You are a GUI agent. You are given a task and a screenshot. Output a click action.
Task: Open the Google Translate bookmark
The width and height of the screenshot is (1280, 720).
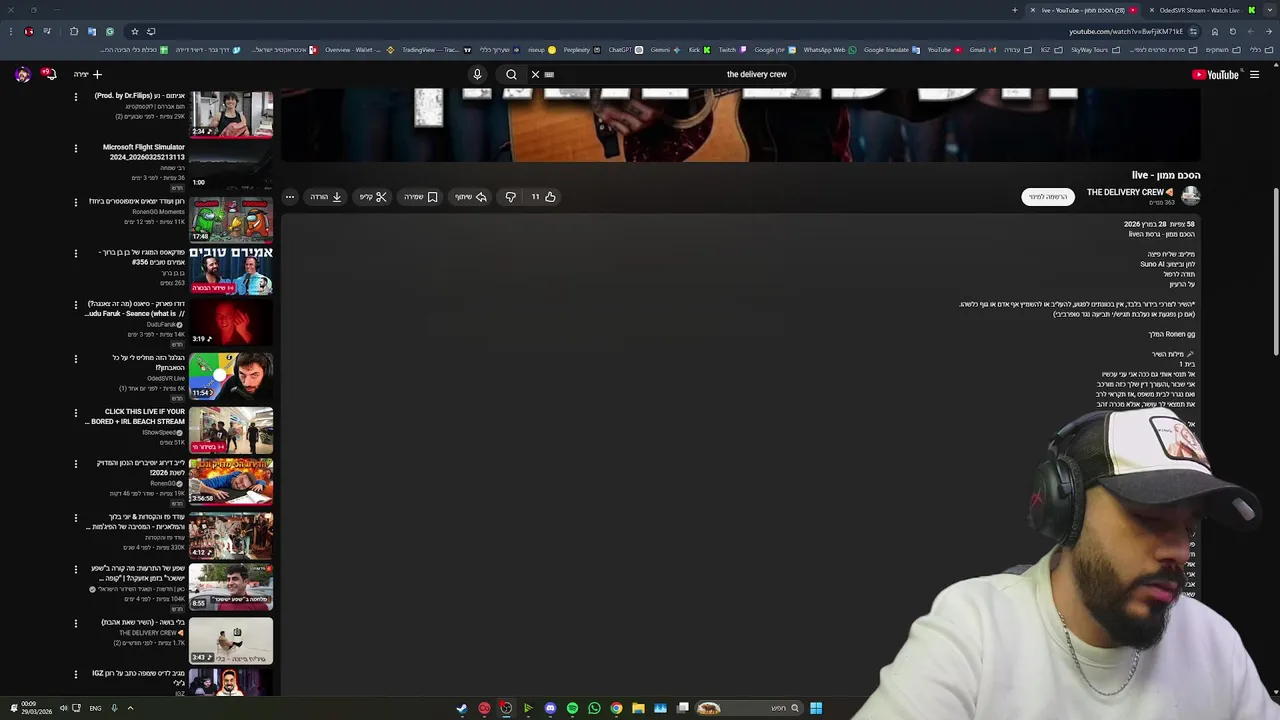point(891,50)
